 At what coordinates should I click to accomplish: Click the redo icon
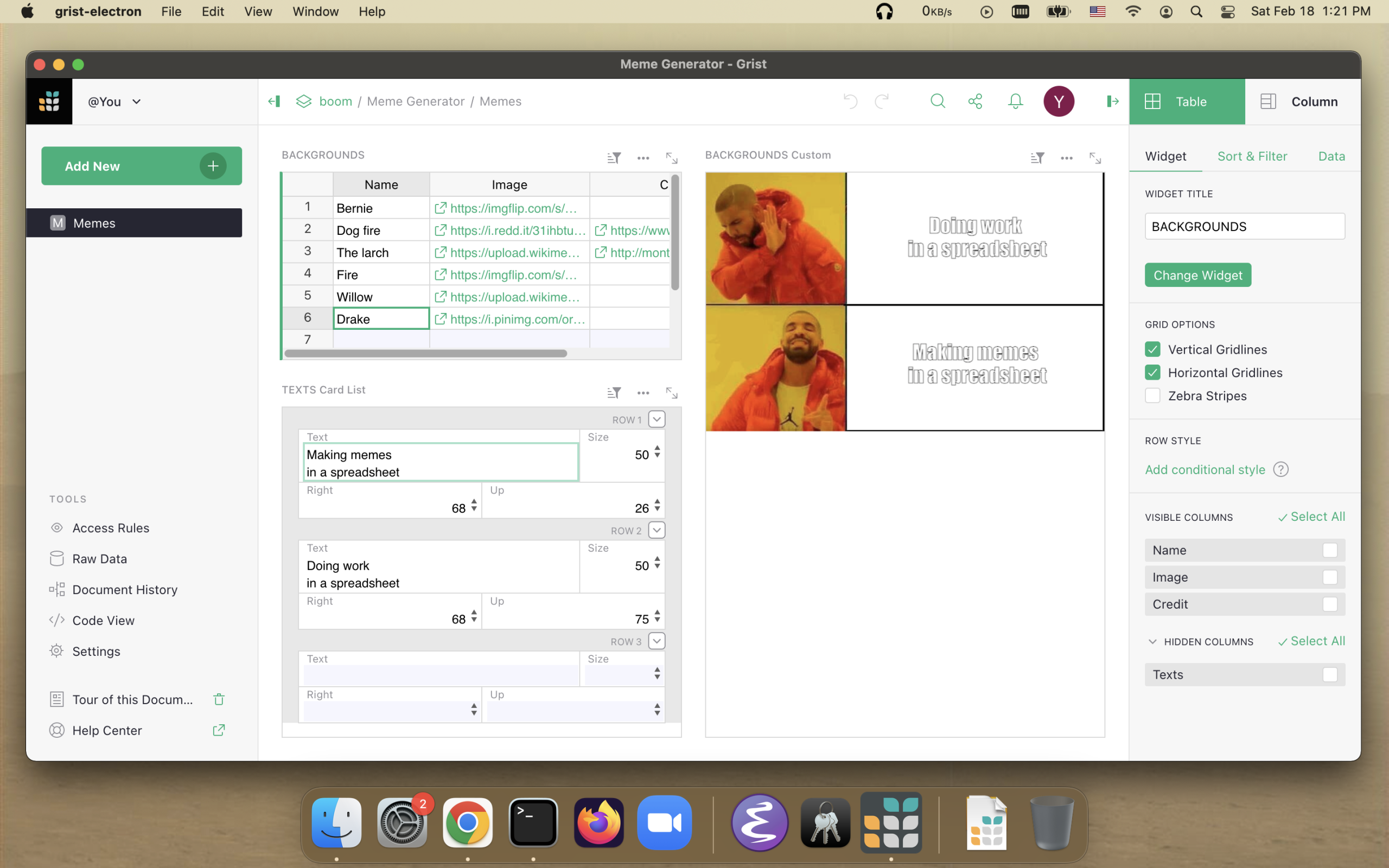pos(882,101)
